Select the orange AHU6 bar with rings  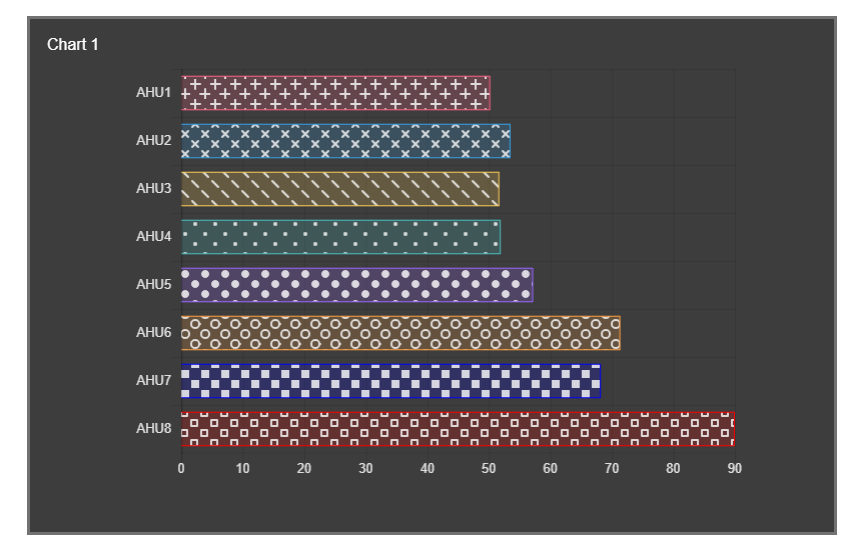(400, 333)
